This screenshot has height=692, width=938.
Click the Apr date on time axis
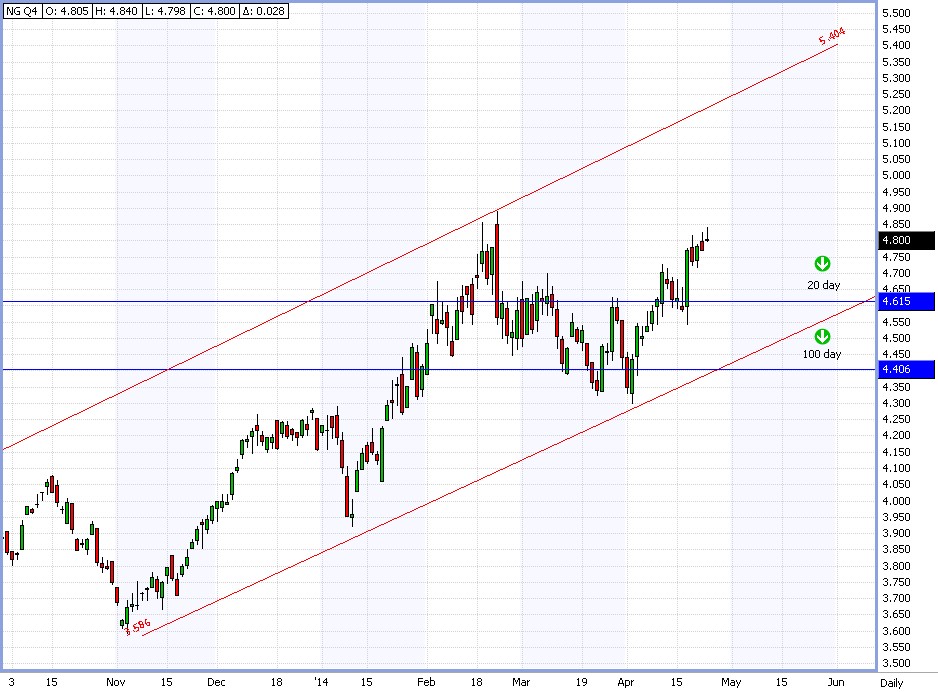pos(626,682)
